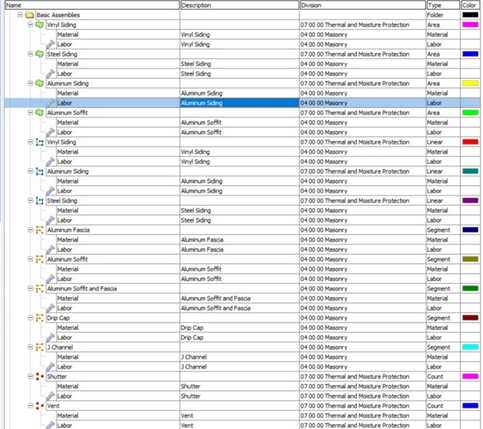Click the Type column header
Viewport: 483px width, 429px height.
(443, 5)
